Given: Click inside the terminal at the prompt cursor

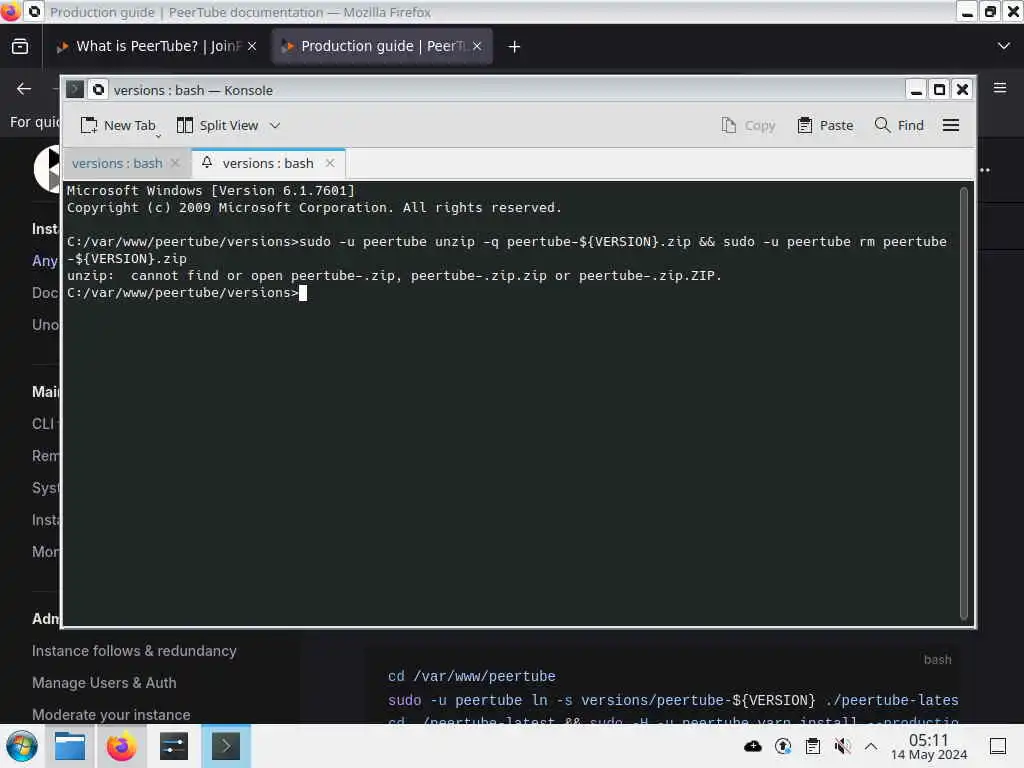Looking at the screenshot, I should [x=302, y=293].
